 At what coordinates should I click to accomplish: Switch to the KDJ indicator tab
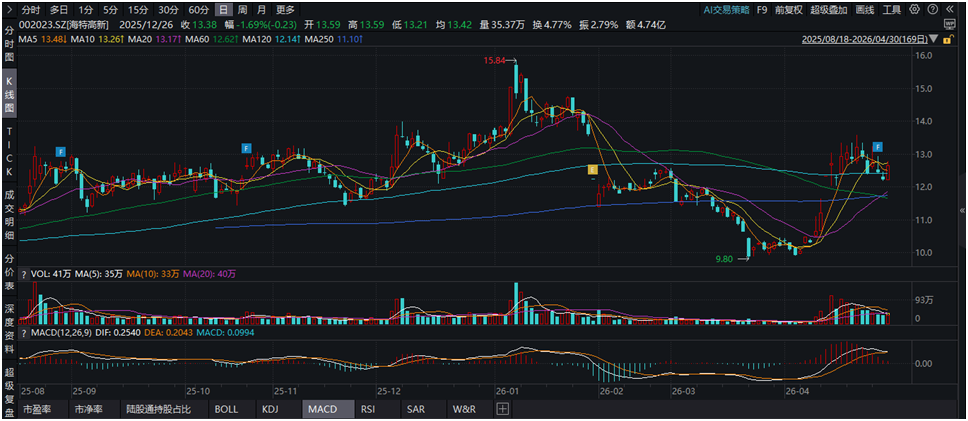270,409
